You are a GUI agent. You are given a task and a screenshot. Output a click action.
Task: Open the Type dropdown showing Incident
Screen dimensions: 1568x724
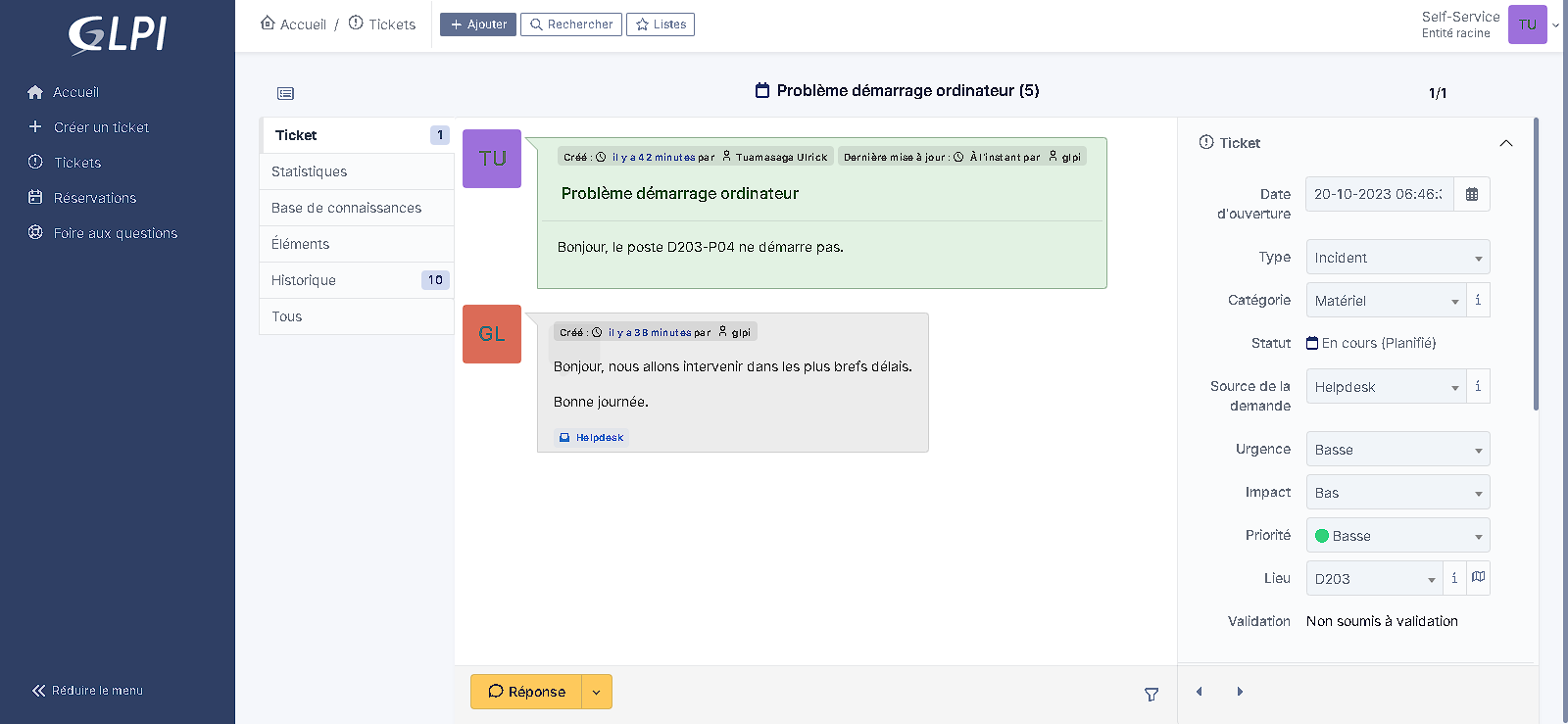pyautogui.click(x=1396, y=258)
